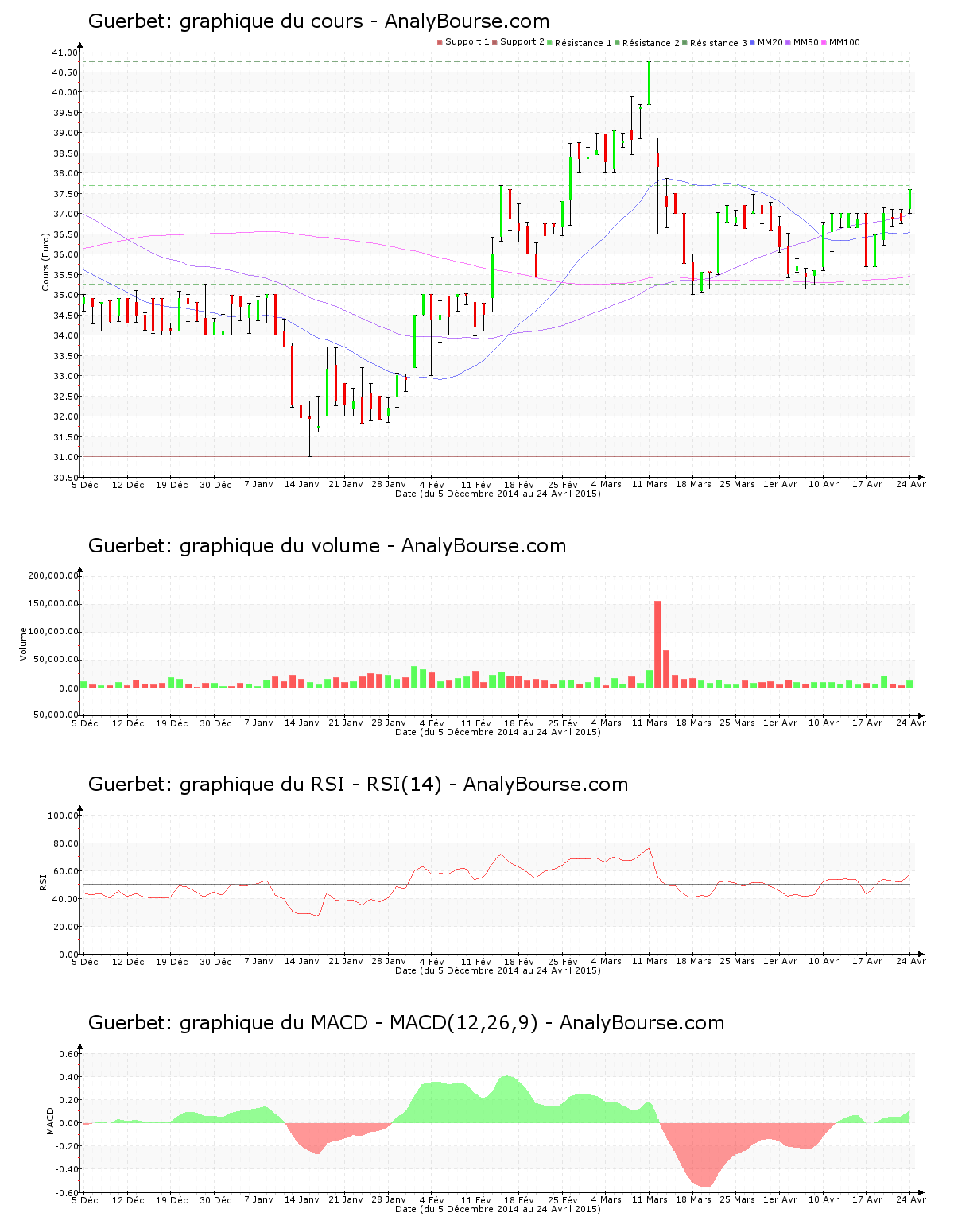Click the 37.50 tick on price axis
954x1232 pixels.
click(65, 194)
